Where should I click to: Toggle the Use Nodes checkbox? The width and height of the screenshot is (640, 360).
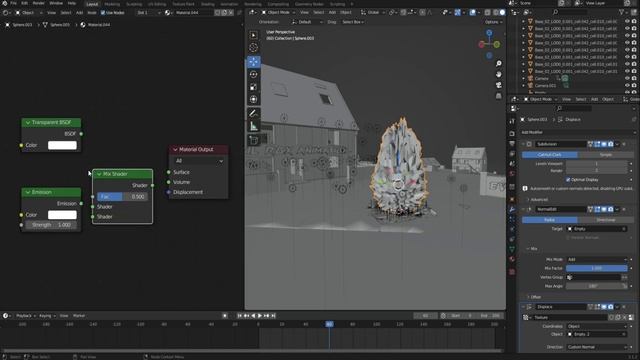(x=103, y=13)
